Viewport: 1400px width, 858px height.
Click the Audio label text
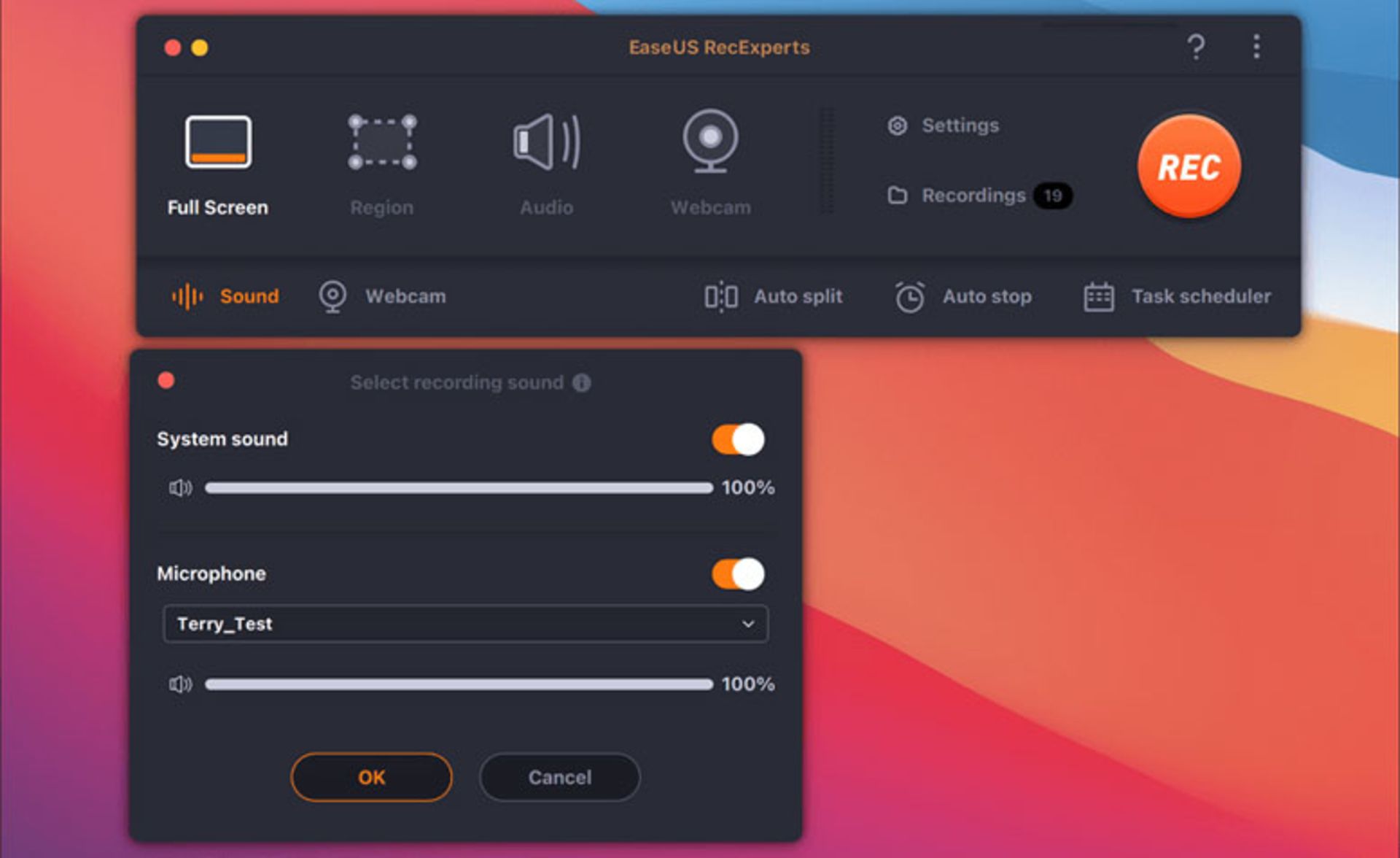(x=546, y=207)
